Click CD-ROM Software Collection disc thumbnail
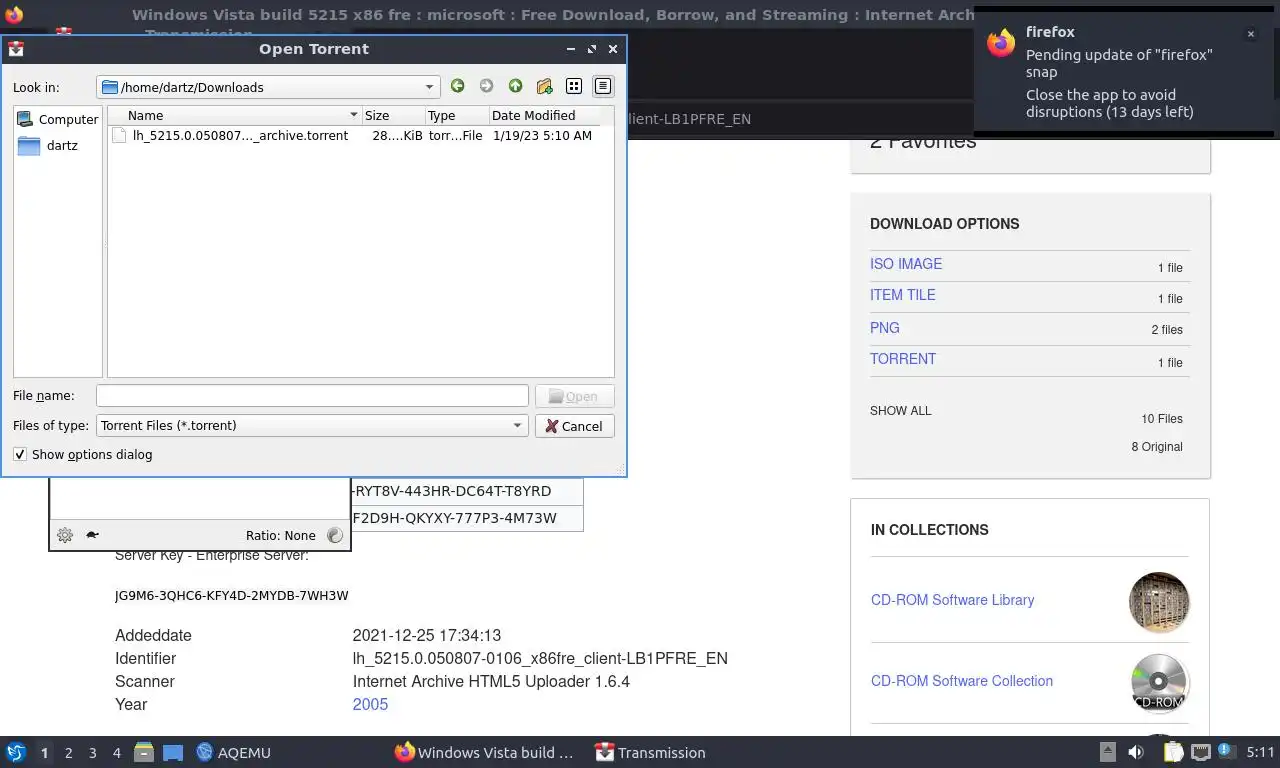The height and width of the screenshot is (768, 1280). 1159,683
